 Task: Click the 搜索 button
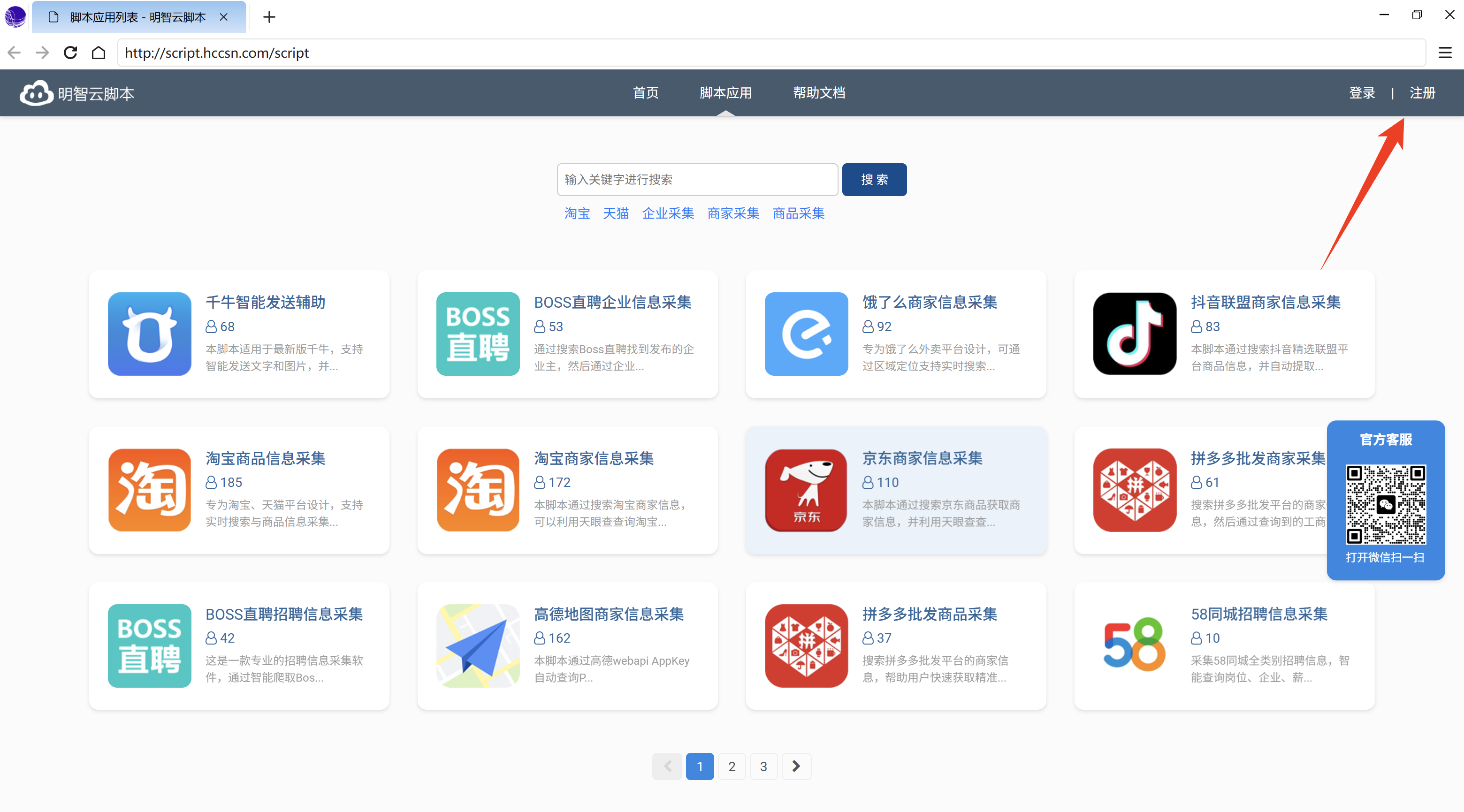coord(874,180)
